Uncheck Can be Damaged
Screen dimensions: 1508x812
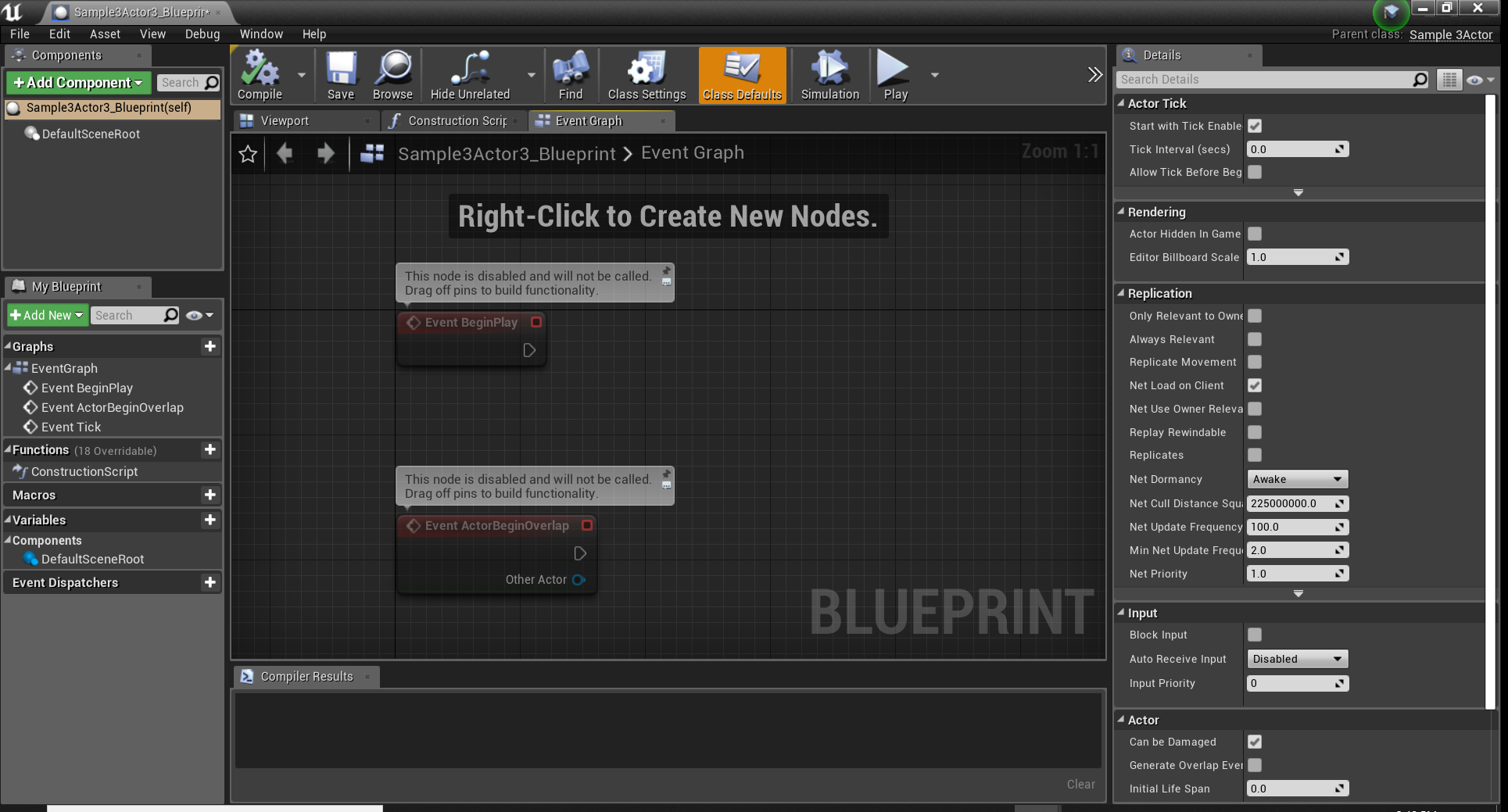[x=1255, y=742]
